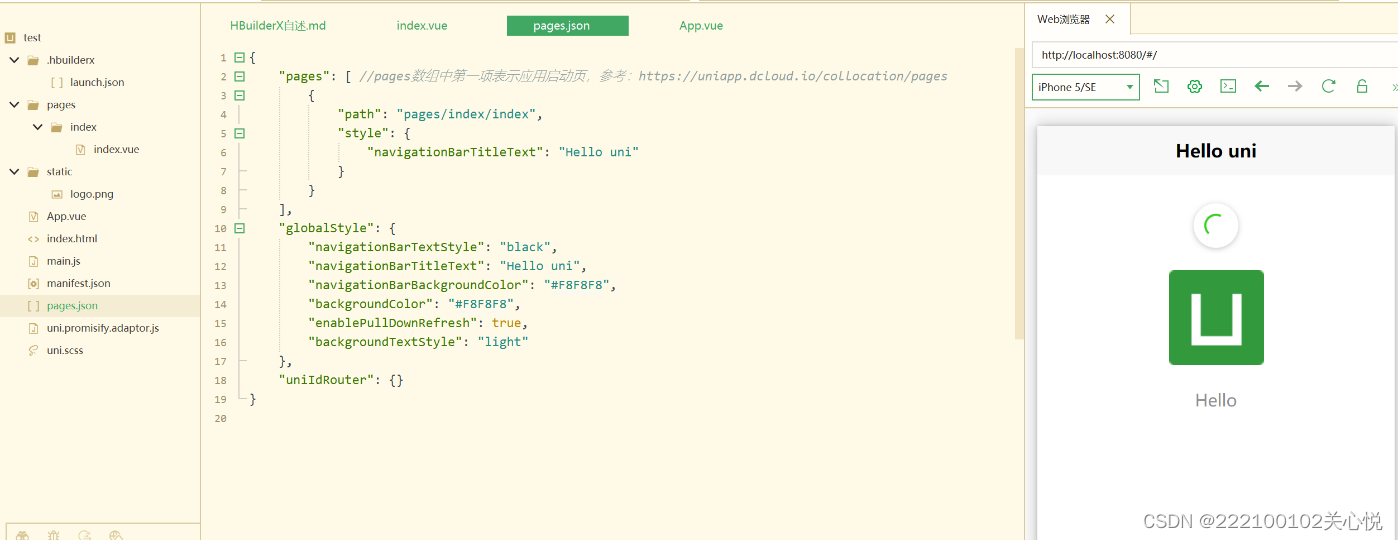Click the Hello uni title in preview

pos(1216,151)
